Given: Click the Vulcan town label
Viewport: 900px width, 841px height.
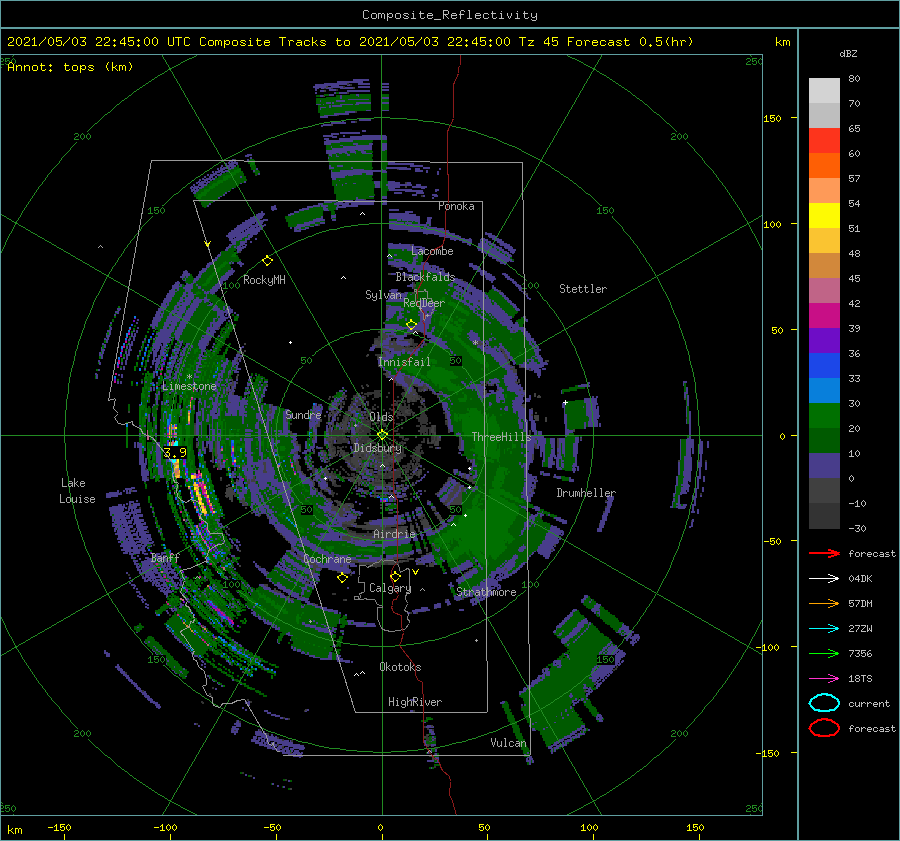Looking at the screenshot, I should click(509, 743).
